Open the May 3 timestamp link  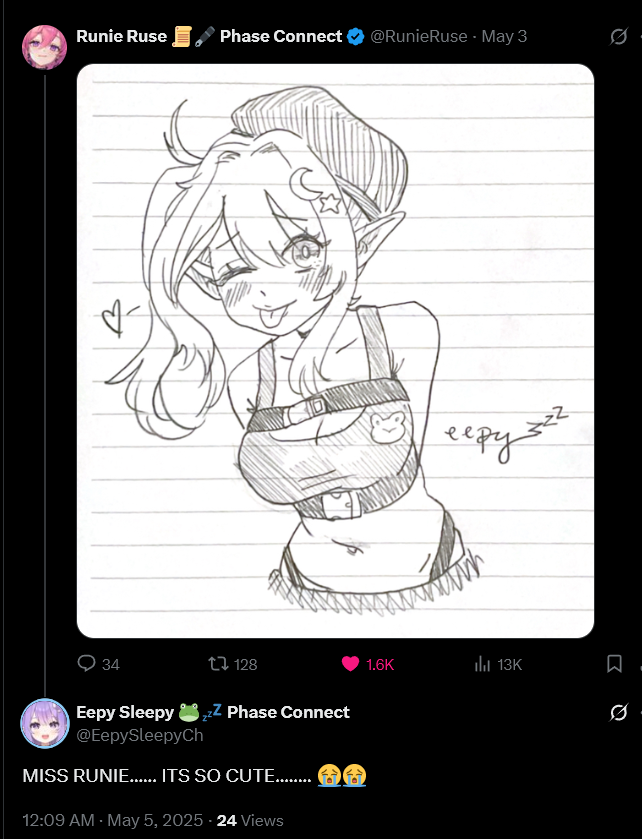pyautogui.click(x=504, y=36)
